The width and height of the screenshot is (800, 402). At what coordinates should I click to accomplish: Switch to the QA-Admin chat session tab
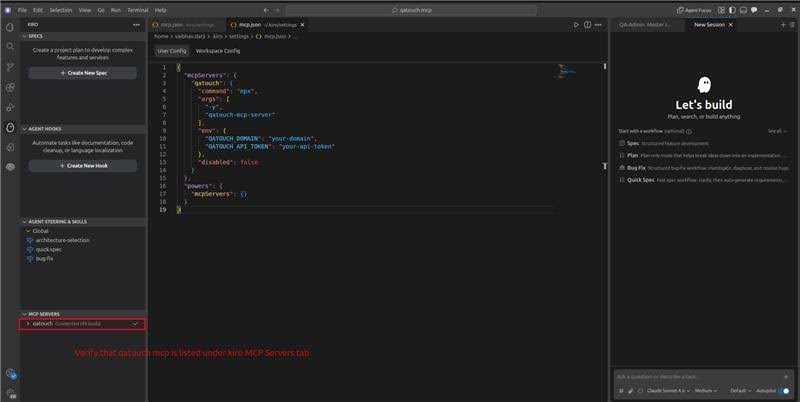coord(645,24)
